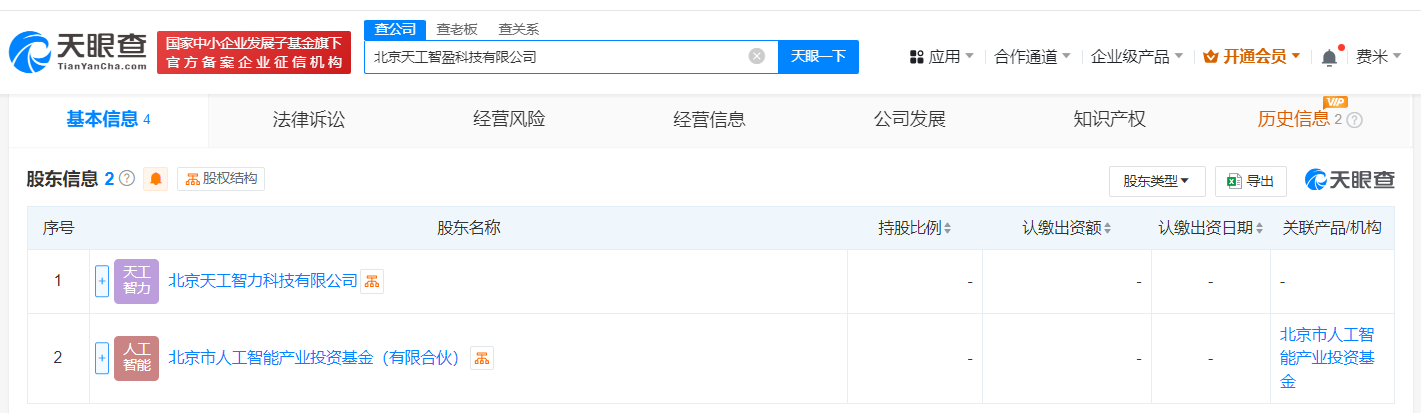The height and width of the screenshot is (413, 1421).
Task: Open equity structure icon for 北京天工智力科技有限公司
Action: tap(372, 281)
